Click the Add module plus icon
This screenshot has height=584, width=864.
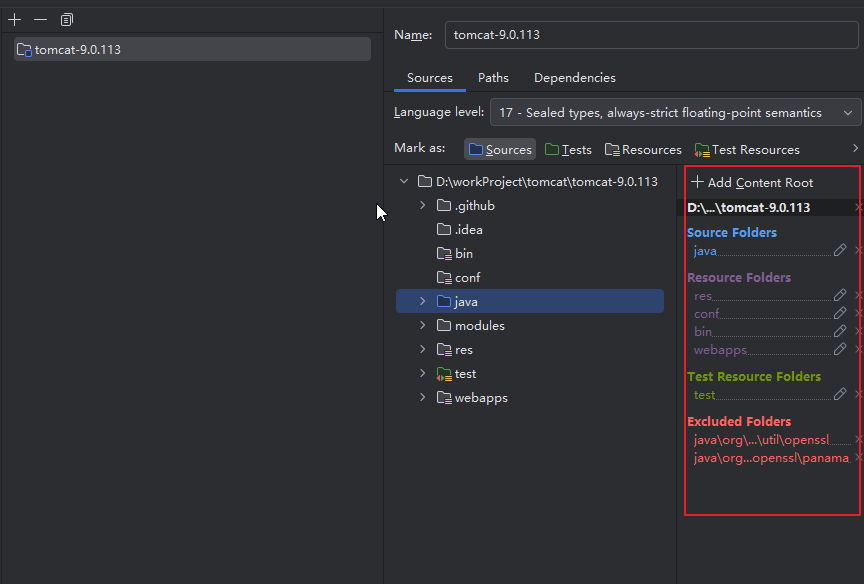(x=15, y=20)
